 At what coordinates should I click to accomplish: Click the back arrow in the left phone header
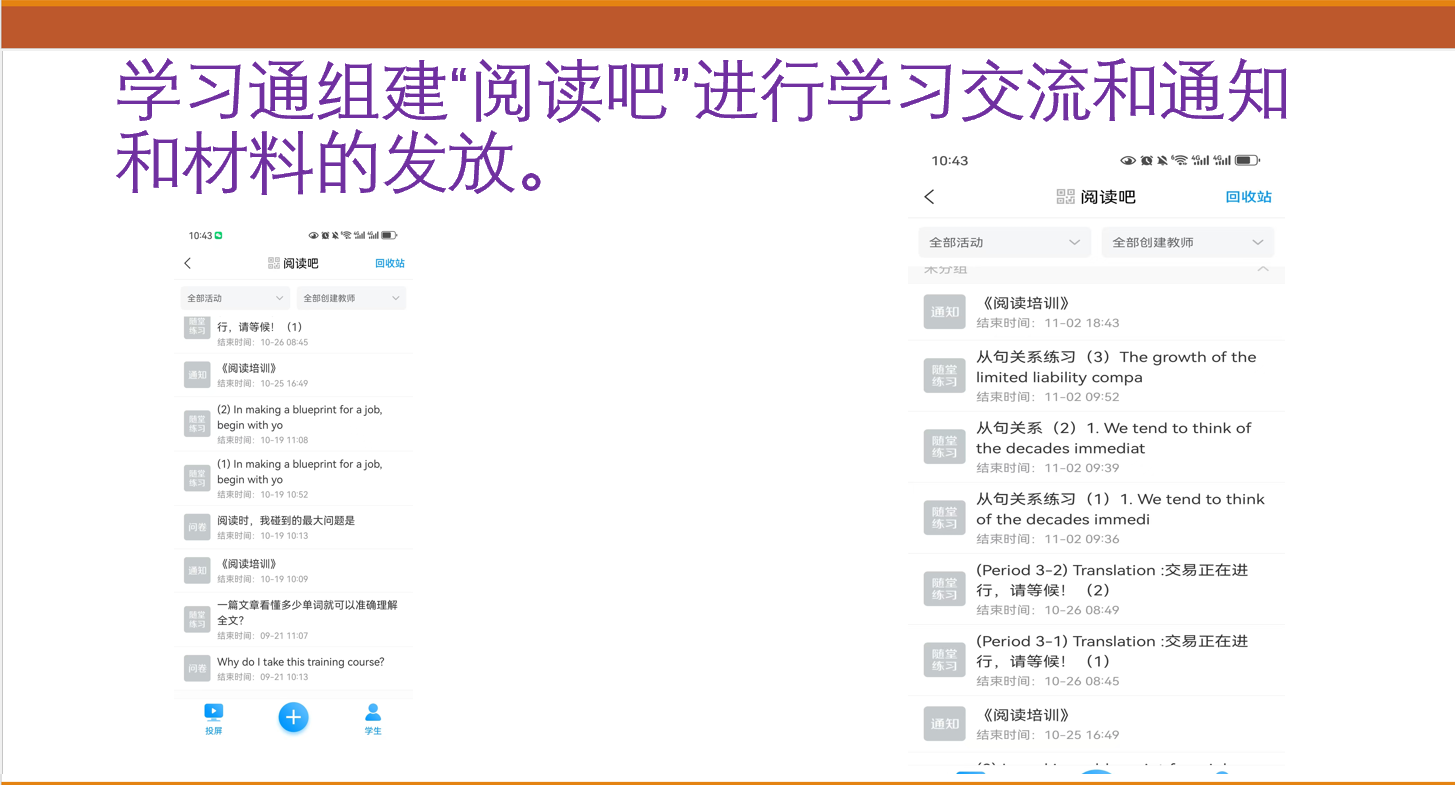[x=188, y=263]
